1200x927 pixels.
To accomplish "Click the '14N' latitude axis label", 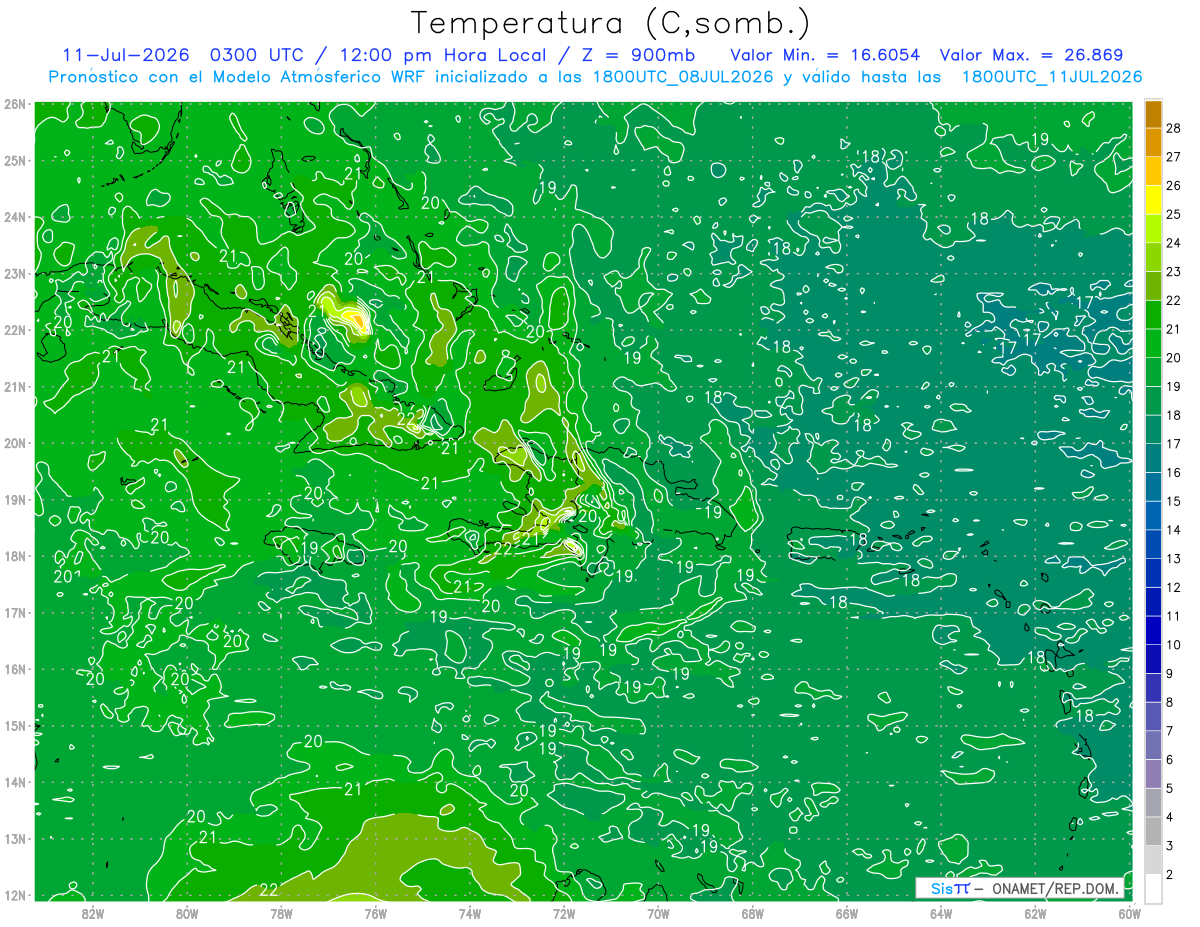I will [15, 782].
